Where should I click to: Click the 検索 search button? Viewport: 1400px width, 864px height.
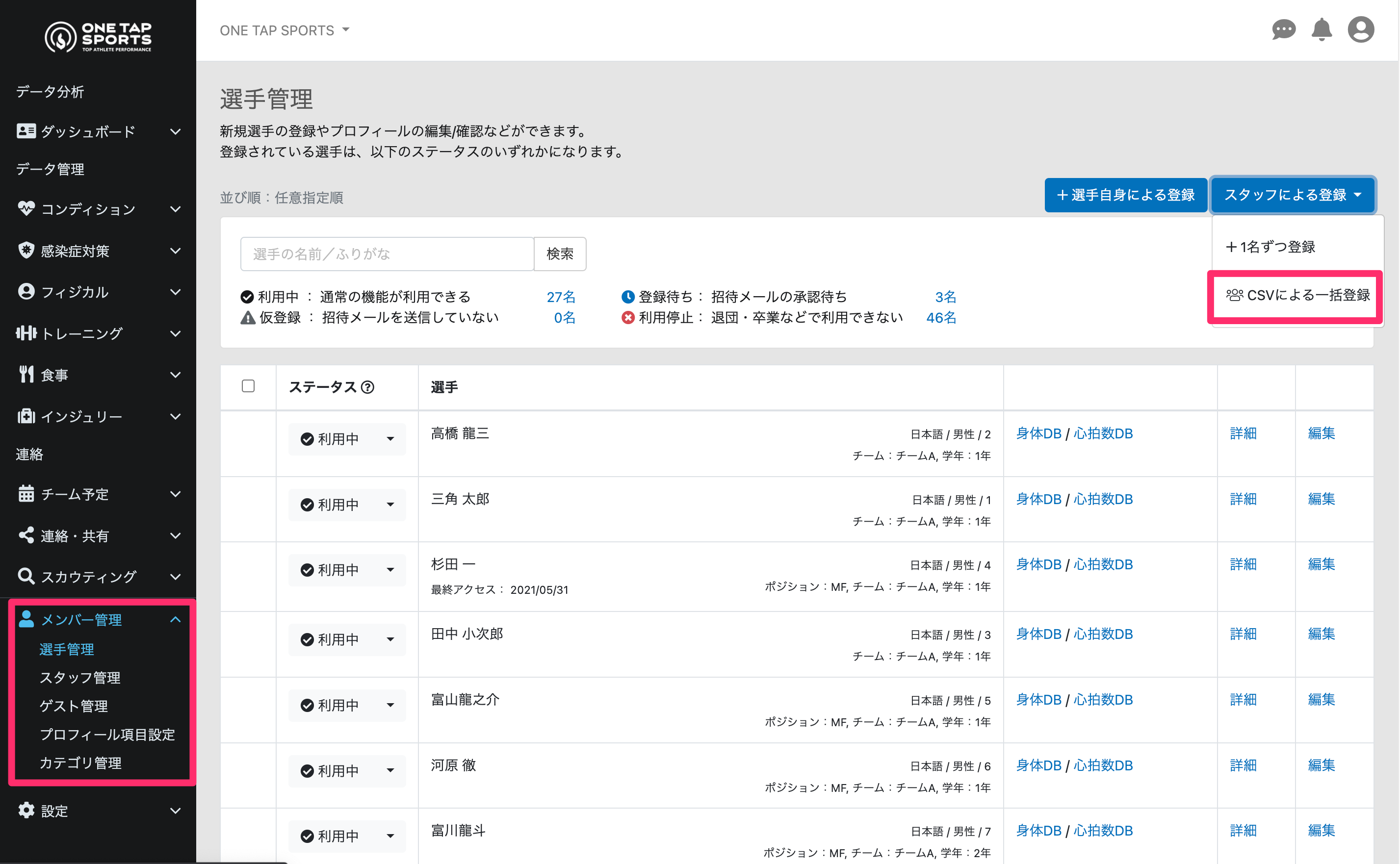coord(560,254)
